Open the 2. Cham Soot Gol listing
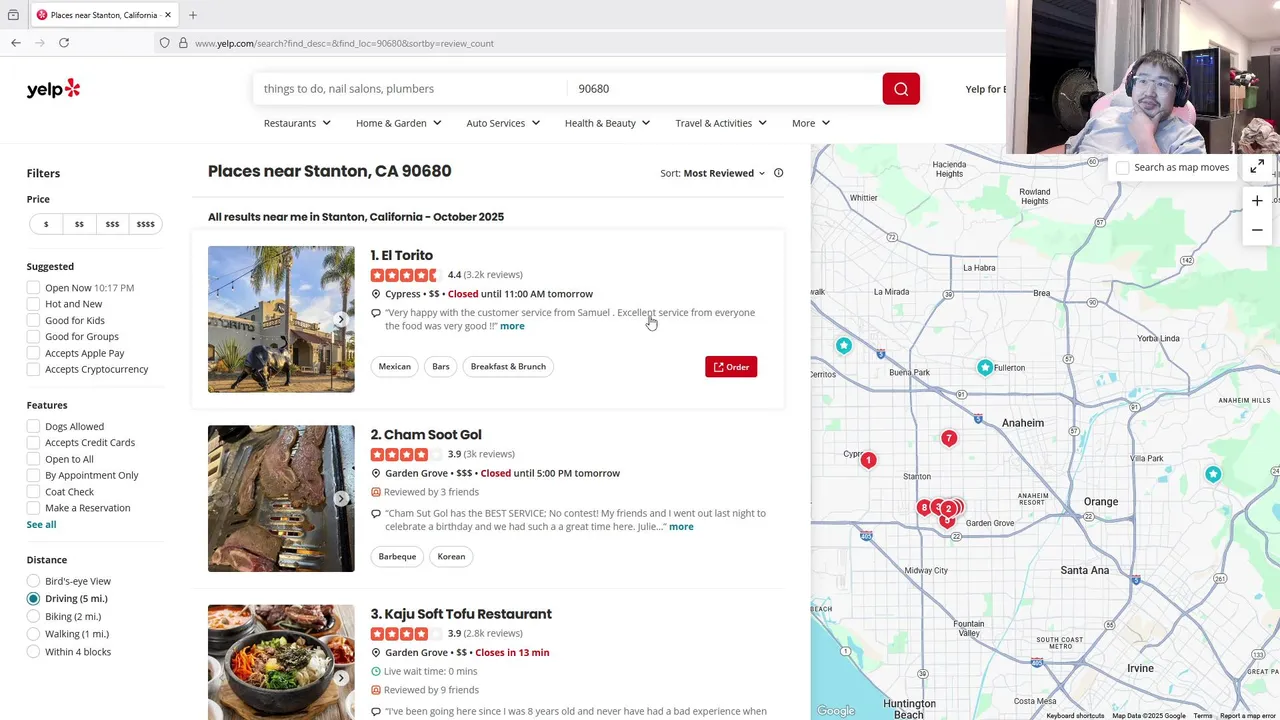 [426, 435]
